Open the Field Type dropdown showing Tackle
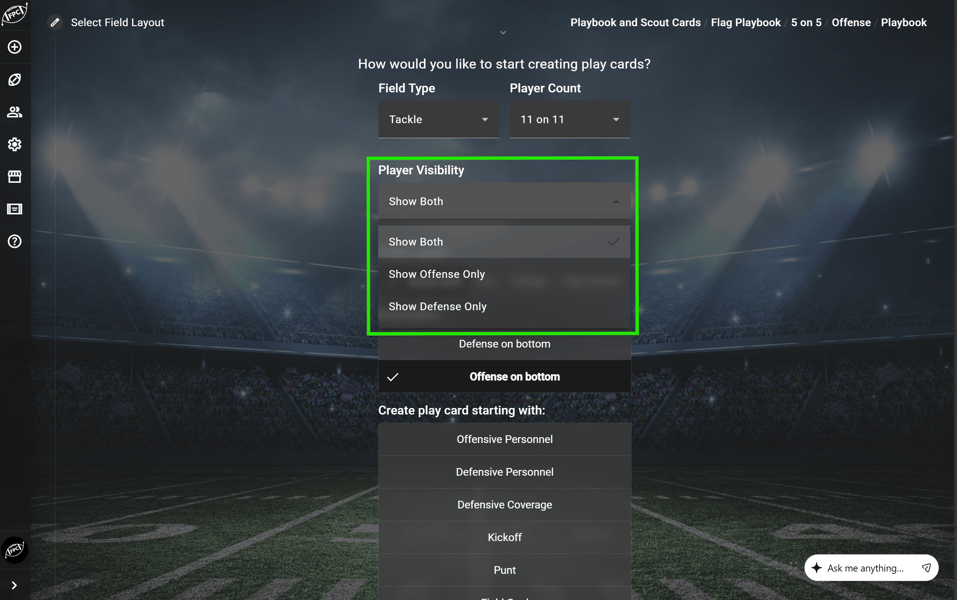 pyautogui.click(x=438, y=119)
